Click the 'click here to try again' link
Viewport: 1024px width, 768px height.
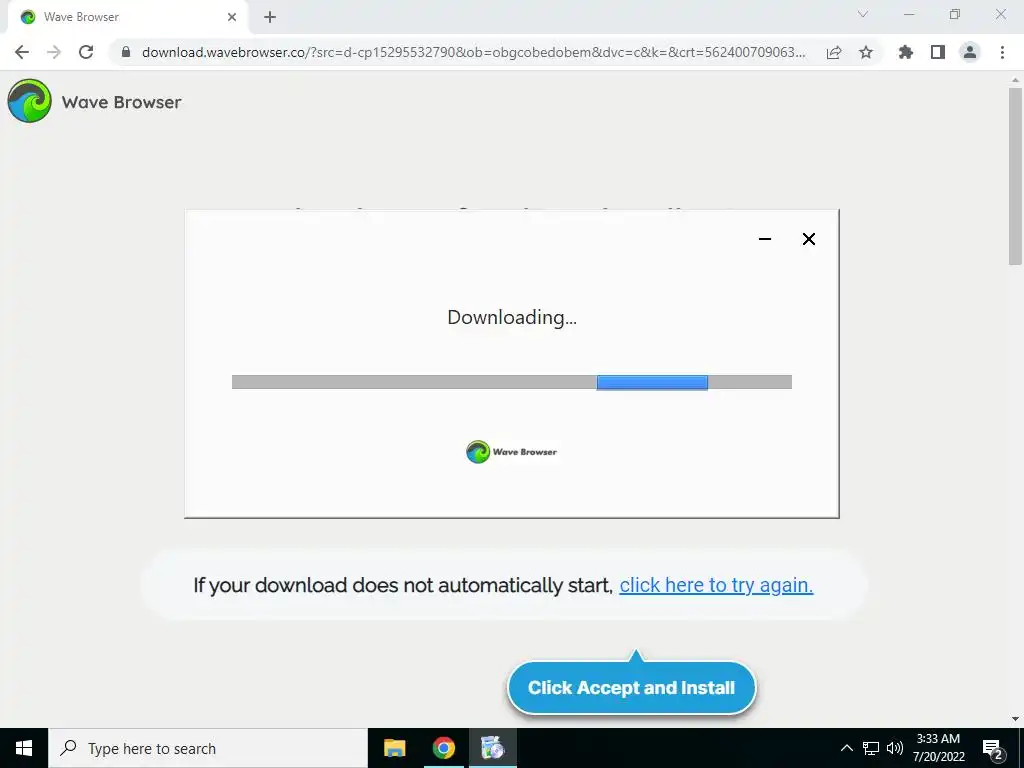point(716,585)
